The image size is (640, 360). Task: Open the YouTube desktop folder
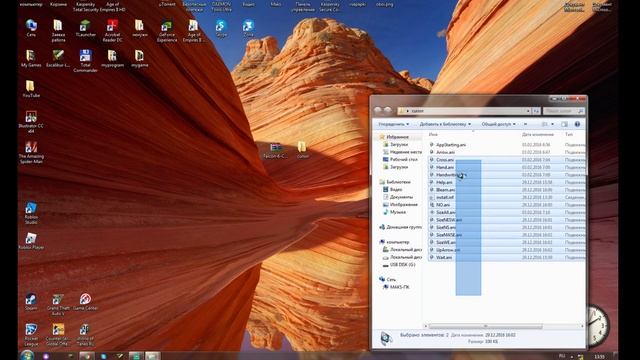[31, 89]
